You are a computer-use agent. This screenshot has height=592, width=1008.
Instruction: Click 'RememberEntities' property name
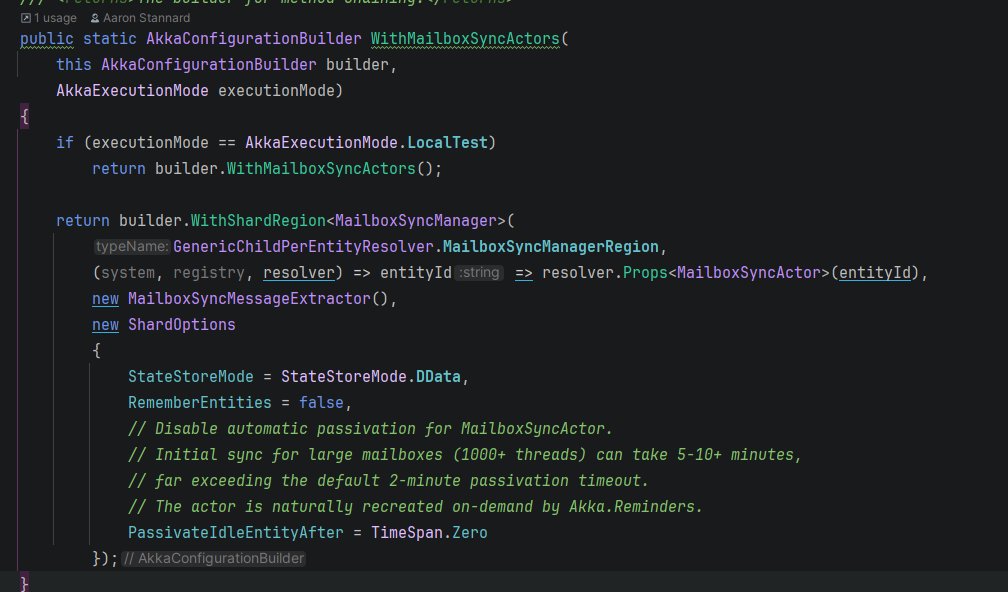(200, 403)
